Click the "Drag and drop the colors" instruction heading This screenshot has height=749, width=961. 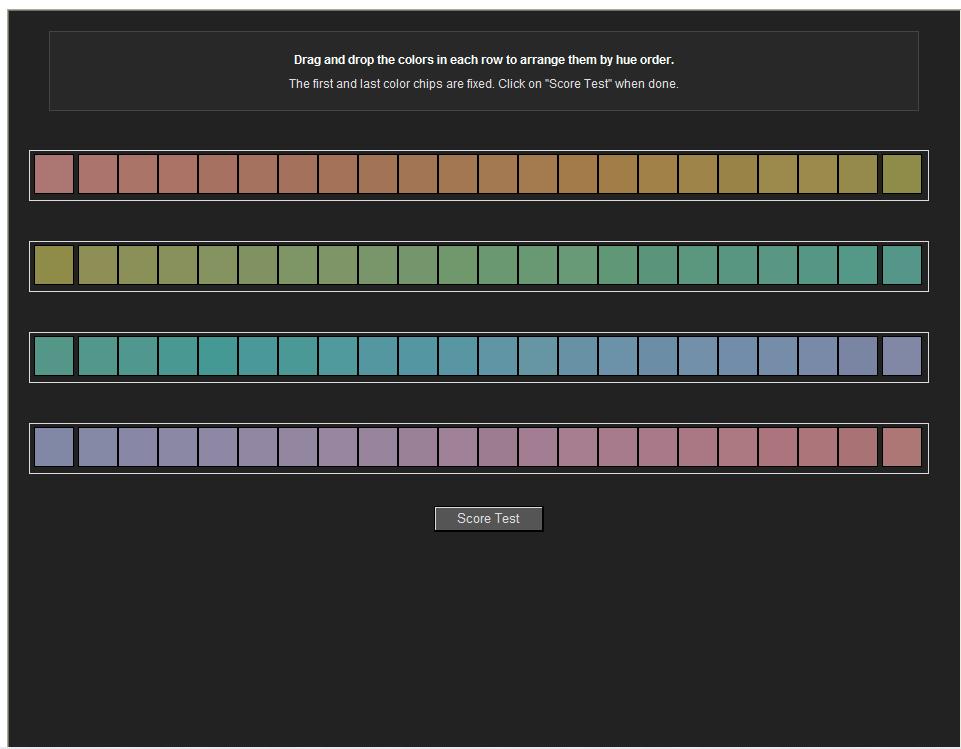coord(483,60)
